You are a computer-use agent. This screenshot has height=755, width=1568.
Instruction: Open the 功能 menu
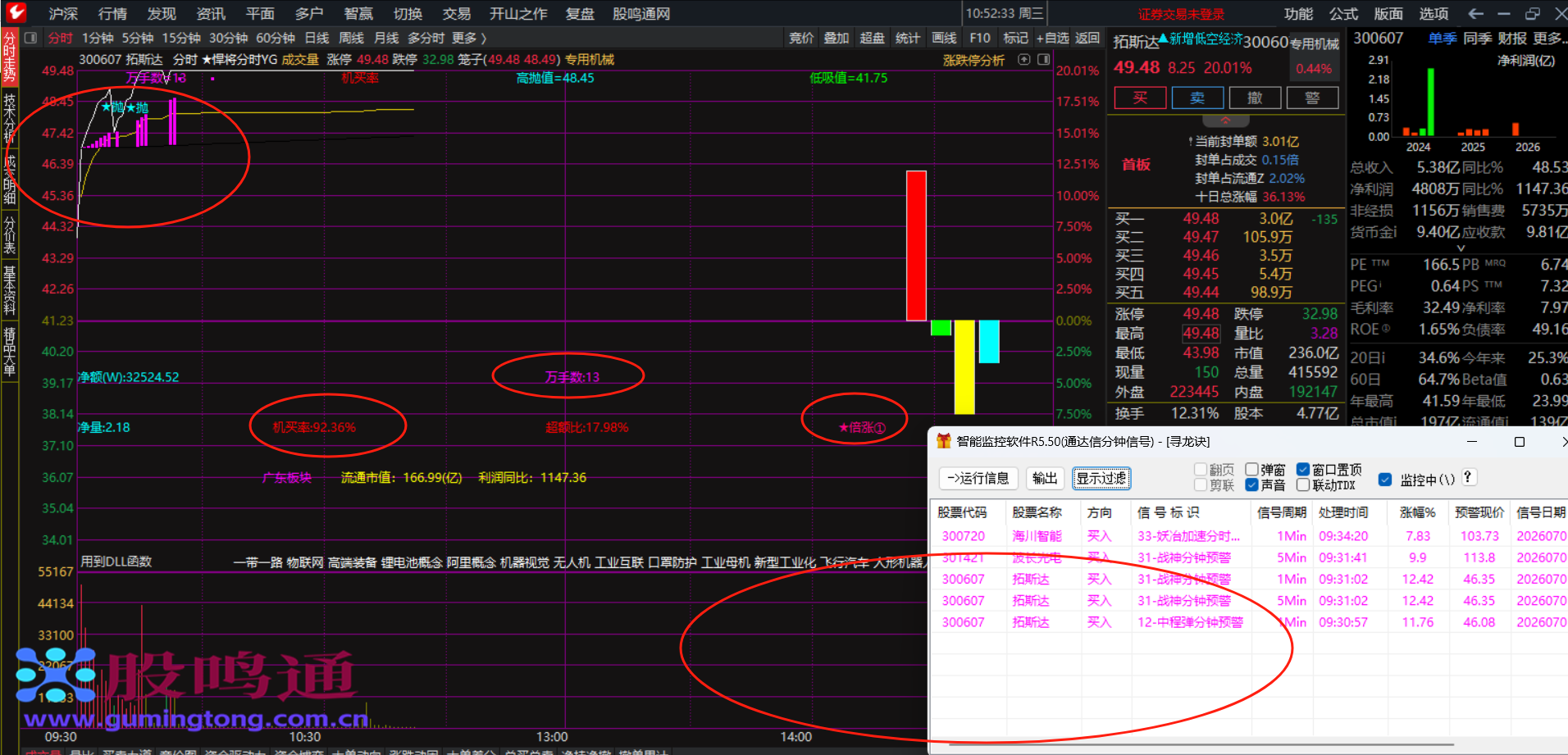click(x=1299, y=14)
